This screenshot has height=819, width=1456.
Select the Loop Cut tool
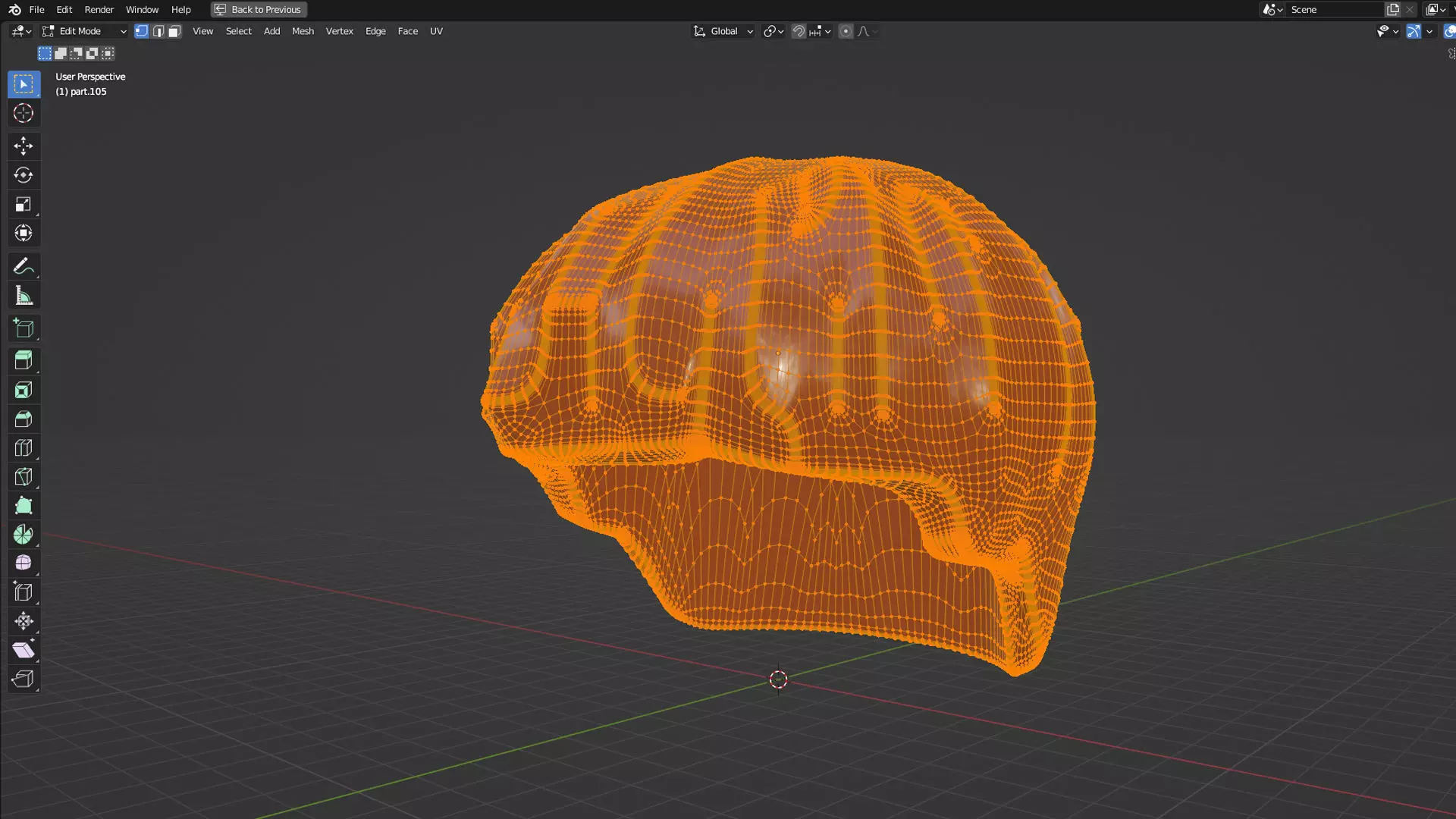point(23,448)
